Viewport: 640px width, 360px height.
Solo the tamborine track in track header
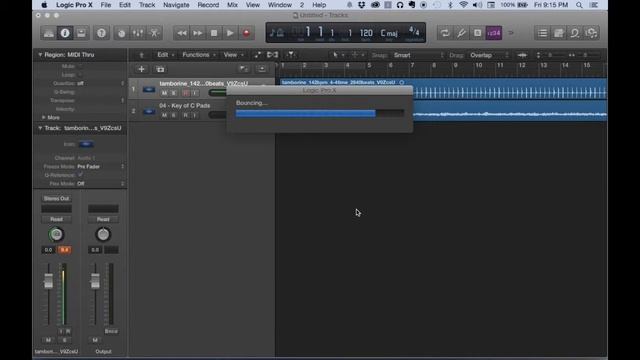tap(174, 93)
